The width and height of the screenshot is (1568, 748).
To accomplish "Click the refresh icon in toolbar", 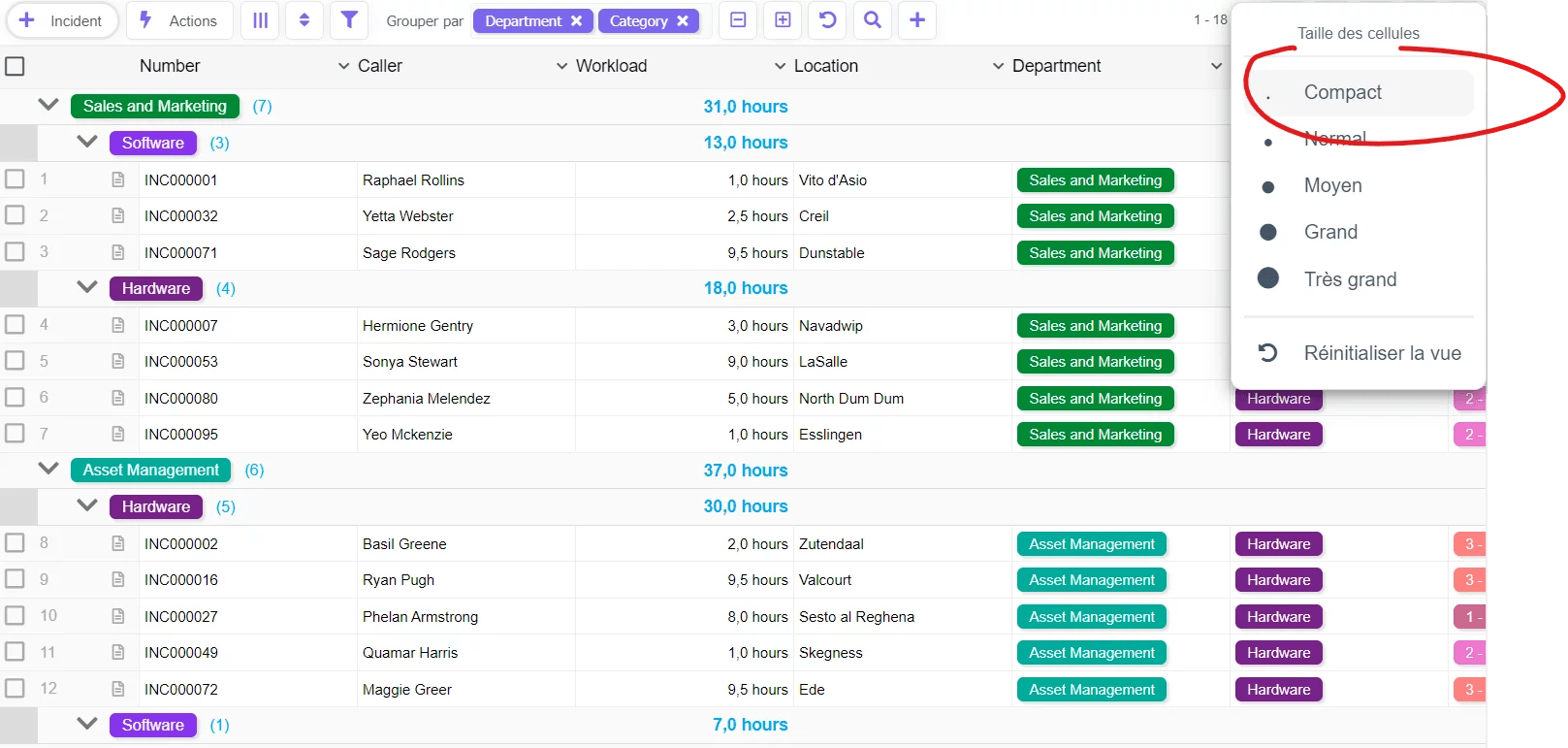I will pyautogui.click(x=827, y=20).
